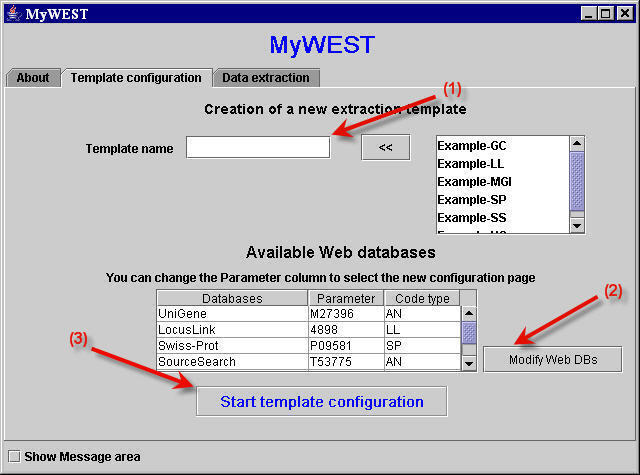The height and width of the screenshot is (475, 640).
Task: Select Example-SS in template list
Action: tap(503, 218)
